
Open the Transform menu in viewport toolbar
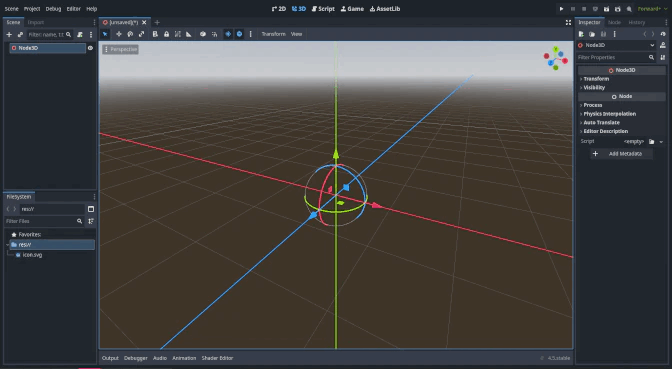click(x=273, y=34)
